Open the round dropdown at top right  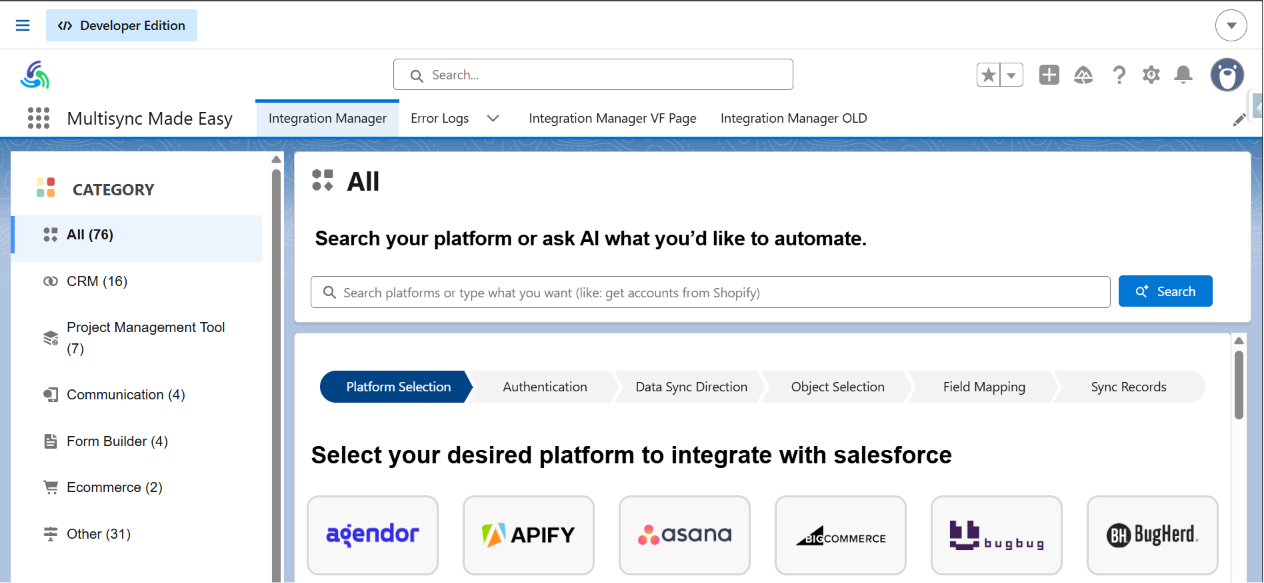coord(1231,25)
